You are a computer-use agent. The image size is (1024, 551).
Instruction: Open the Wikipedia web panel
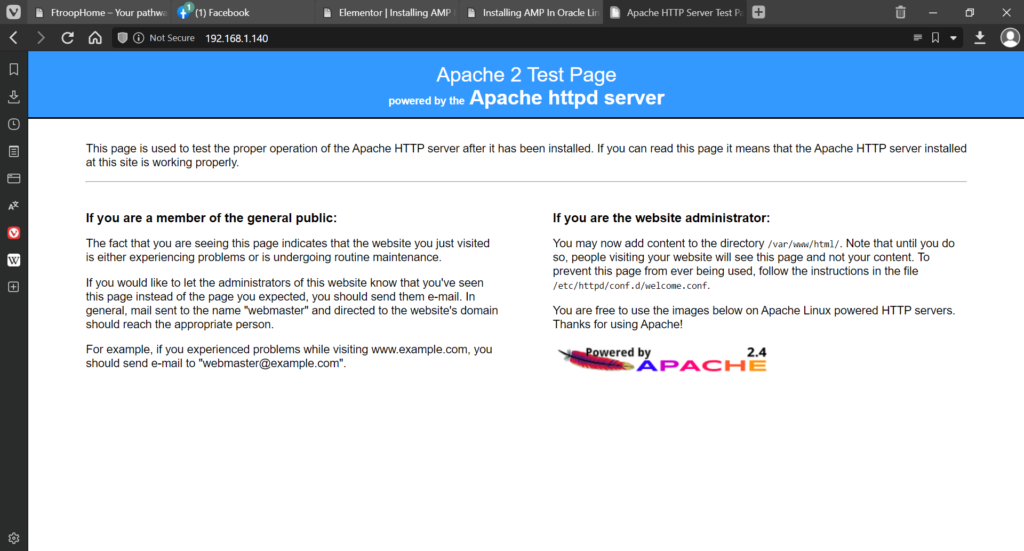click(14, 260)
